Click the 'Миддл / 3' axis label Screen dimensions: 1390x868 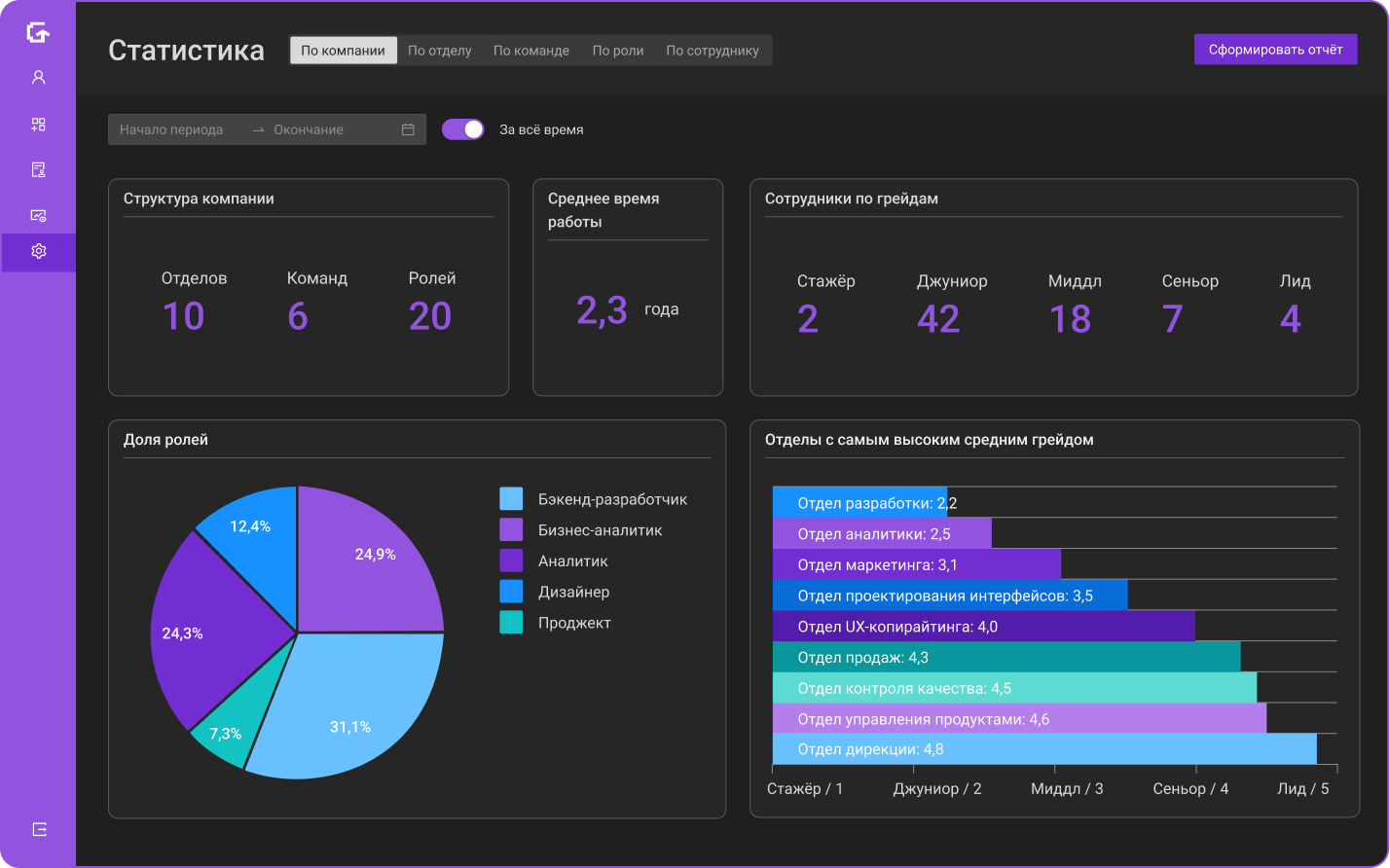pyautogui.click(x=1067, y=789)
